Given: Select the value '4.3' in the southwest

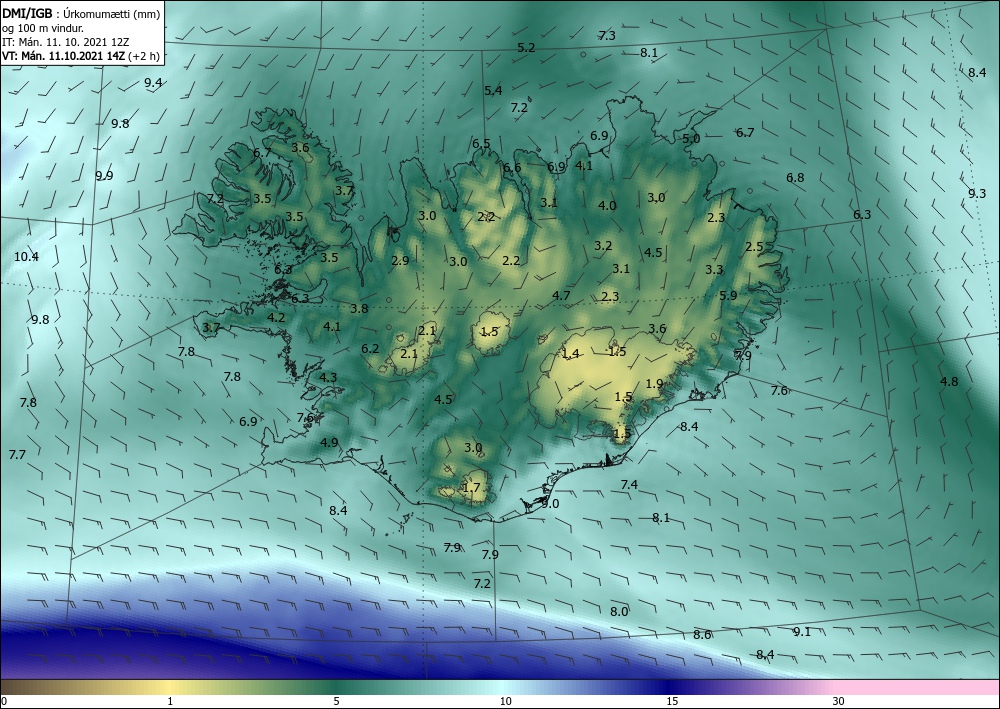Looking at the screenshot, I should point(328,377).
